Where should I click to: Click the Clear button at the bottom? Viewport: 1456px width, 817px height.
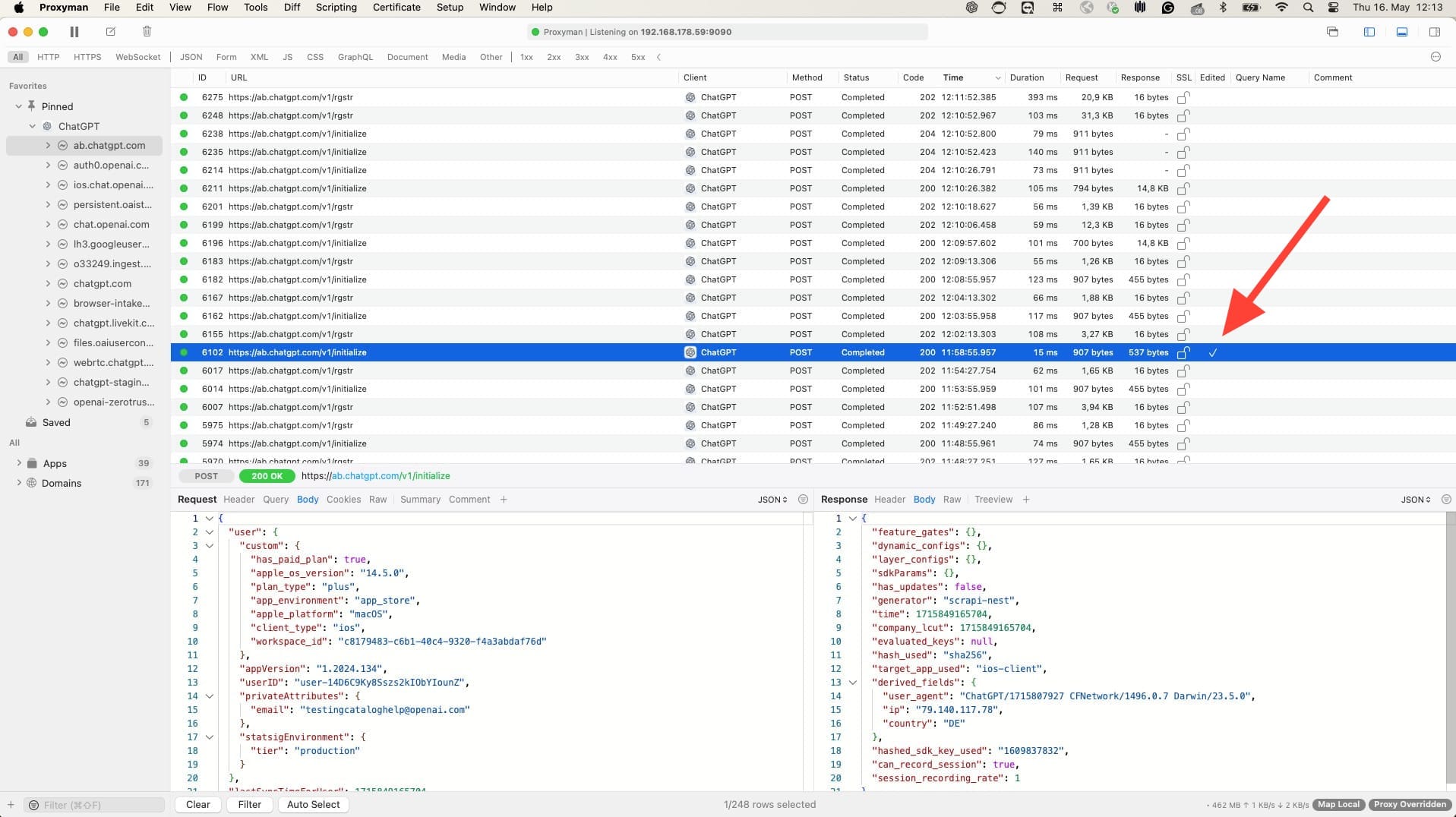pos(197,804)
